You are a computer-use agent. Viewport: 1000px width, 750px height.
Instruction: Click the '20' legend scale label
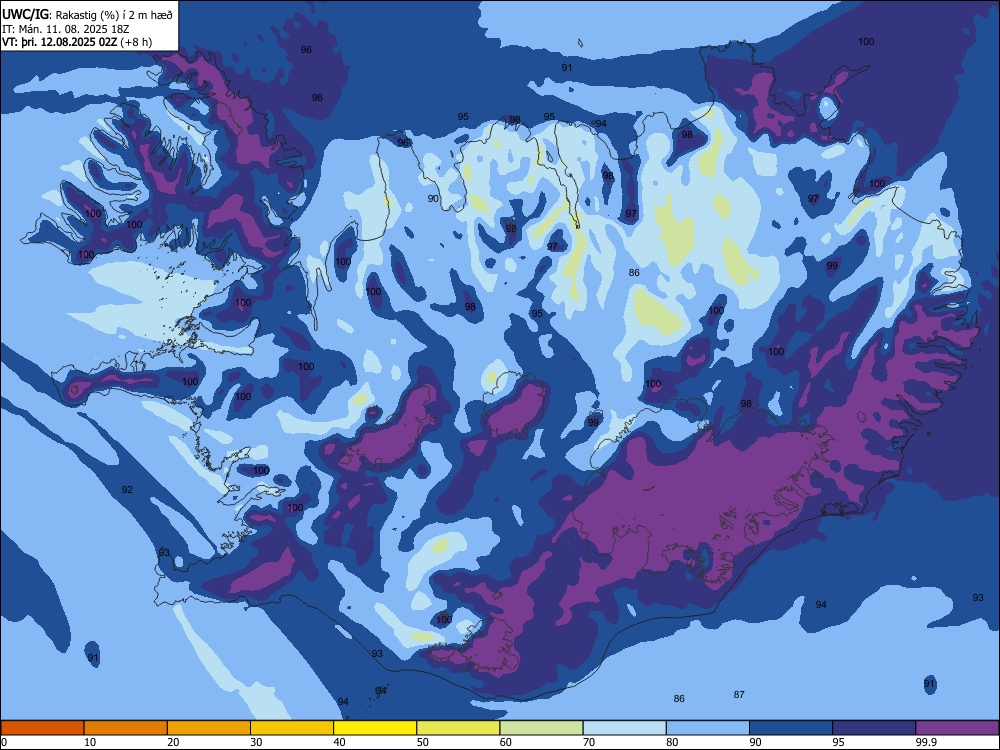pos(173,742)
